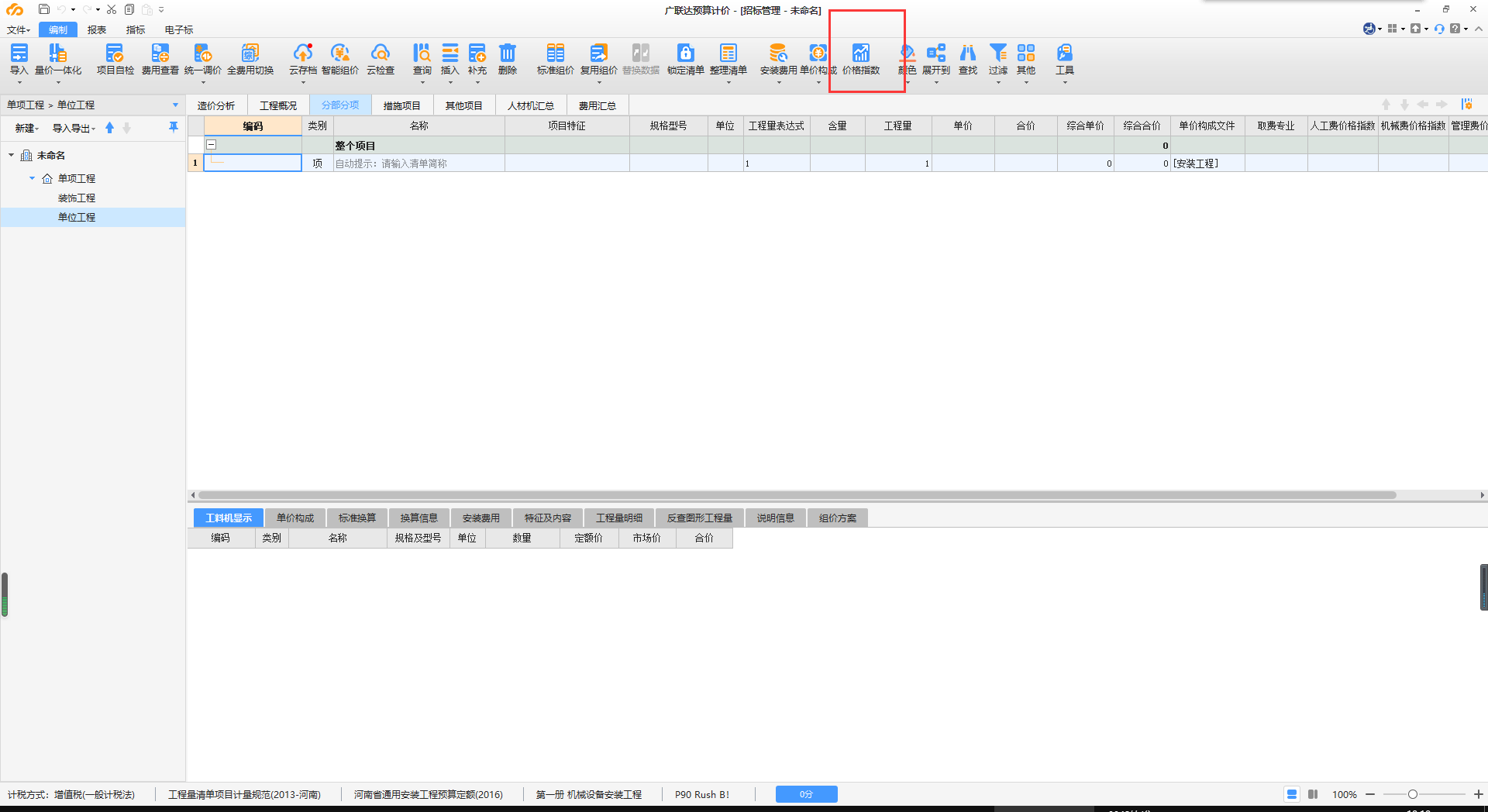Click 展开到 expand-to icon
Viewport: 1488px width, 812px height.
click(935, 53)
